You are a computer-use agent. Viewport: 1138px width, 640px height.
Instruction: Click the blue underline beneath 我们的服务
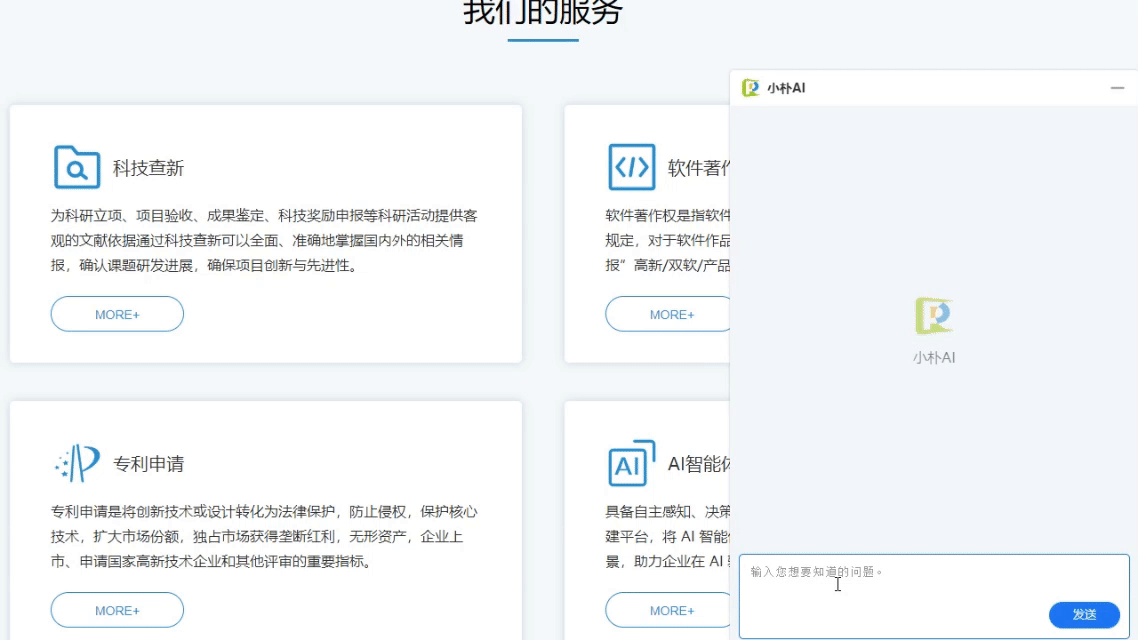pyautogui.click(x=541, y=42)
